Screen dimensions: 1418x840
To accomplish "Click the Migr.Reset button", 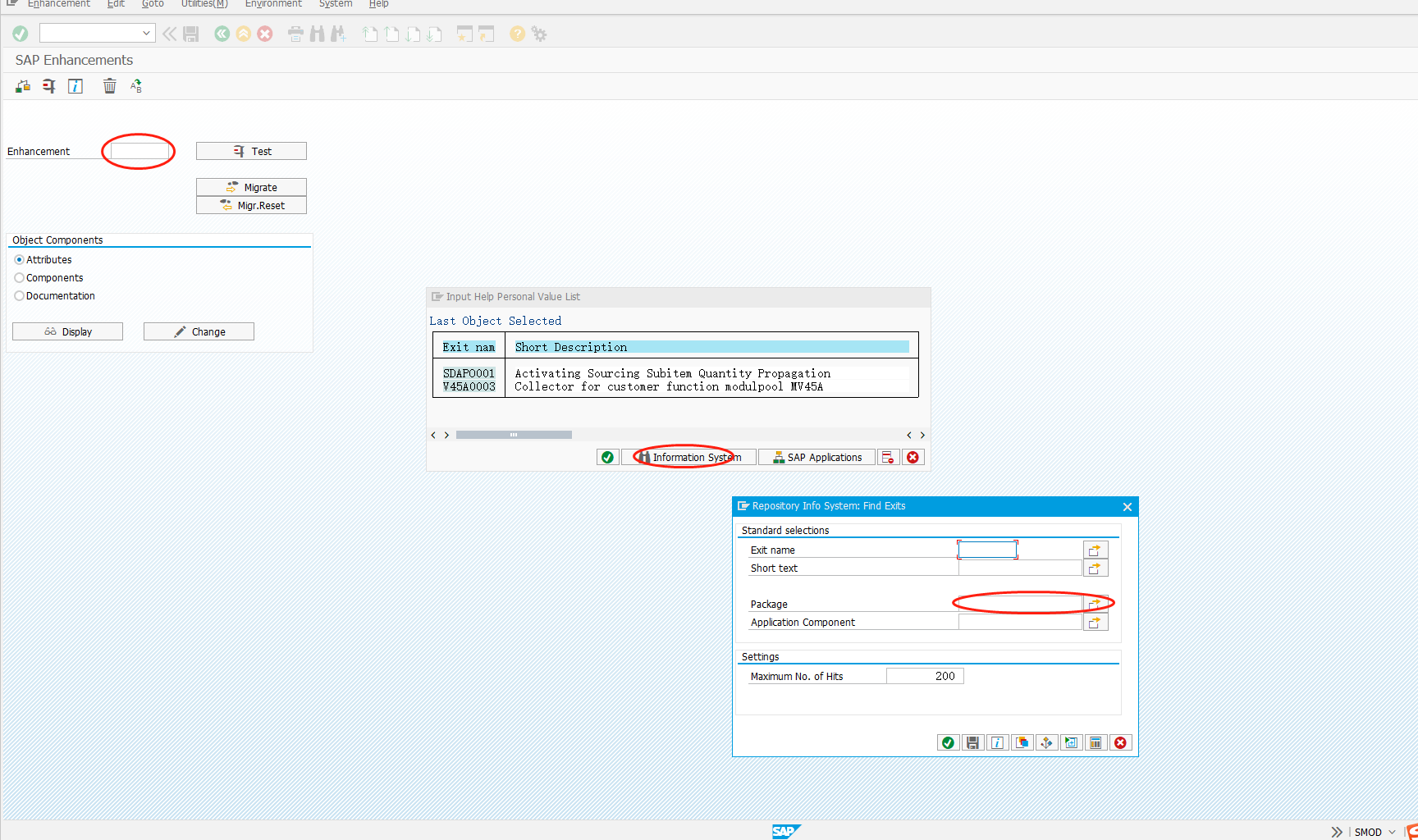I will 251,205.
